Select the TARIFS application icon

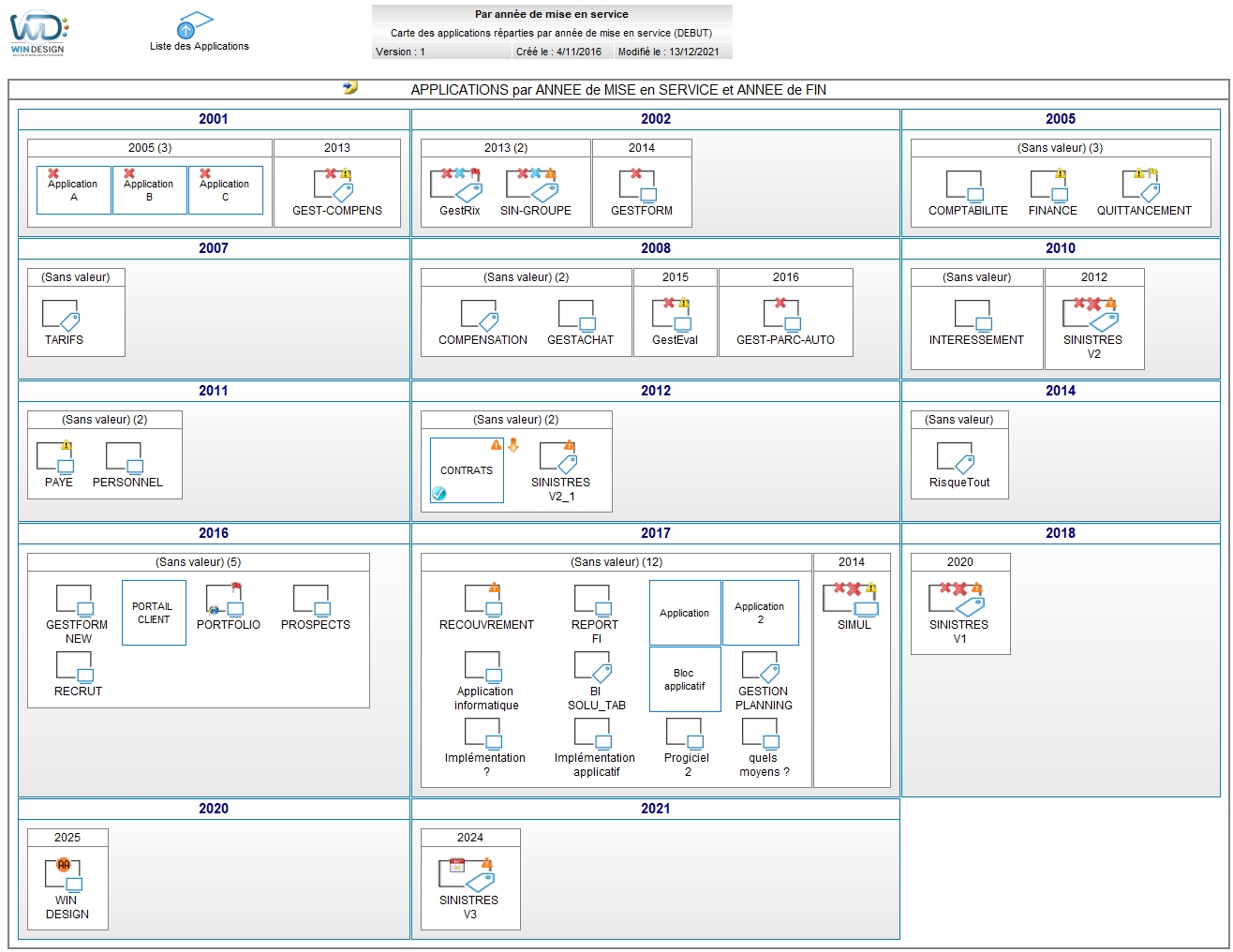pyautogui.click(x=62, y=315)
